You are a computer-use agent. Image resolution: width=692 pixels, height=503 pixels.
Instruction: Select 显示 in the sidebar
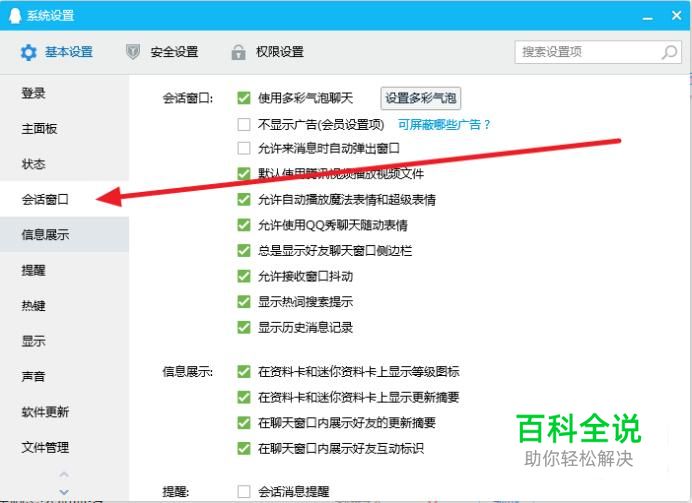64,341
